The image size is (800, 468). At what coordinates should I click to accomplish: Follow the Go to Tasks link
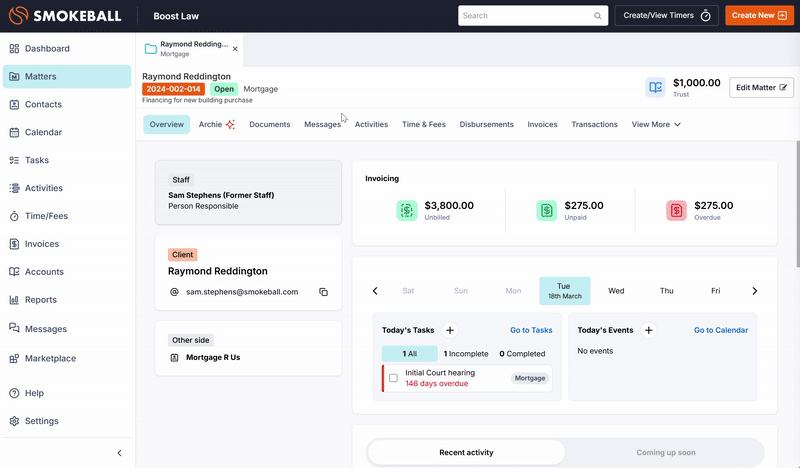point(531,330)
